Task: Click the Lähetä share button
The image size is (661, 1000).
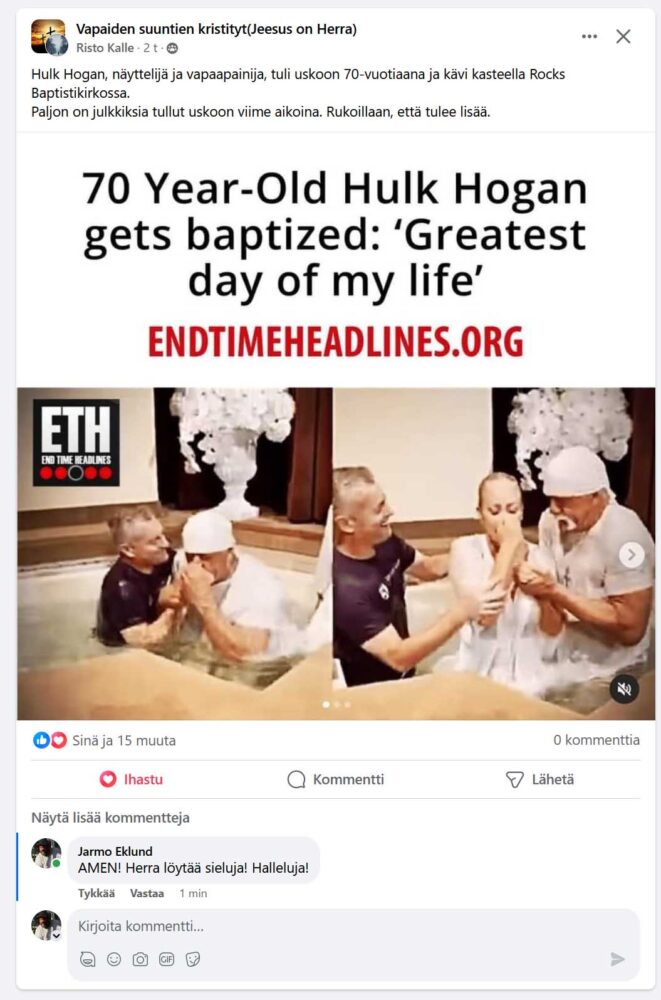Action: point(540,779)
